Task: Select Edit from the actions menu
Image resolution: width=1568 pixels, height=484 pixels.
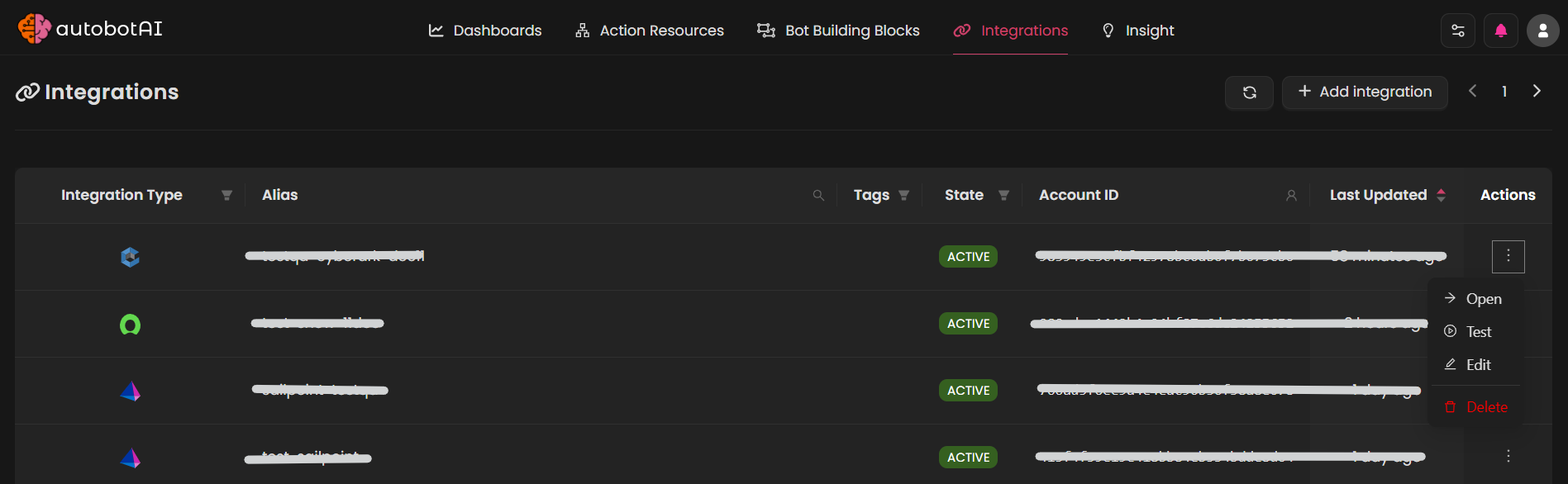Action: (1478, 365)
